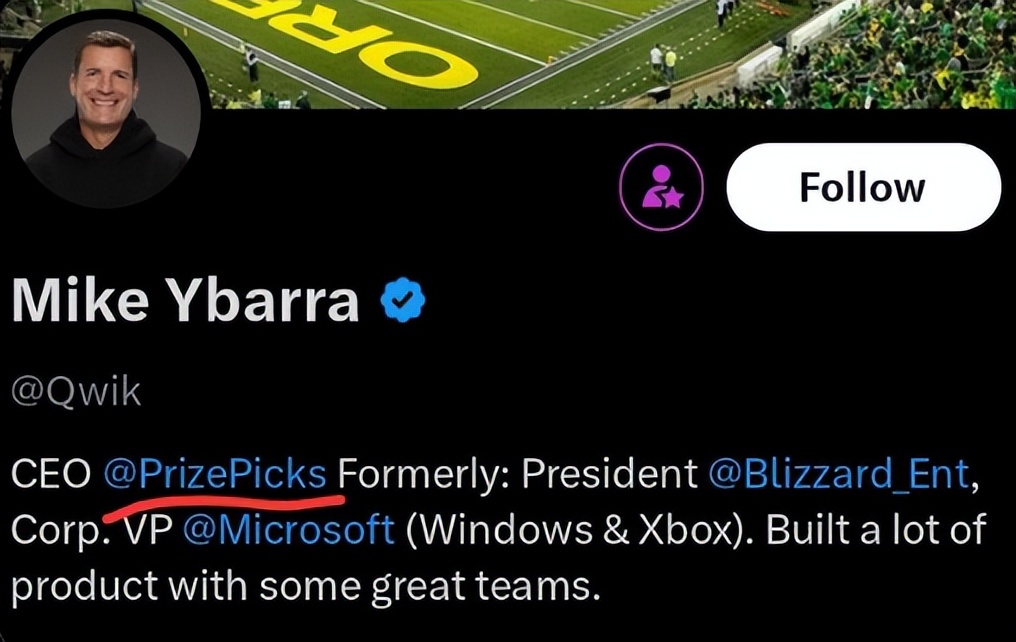1016x642 pixels.
Task: Open the @PrizePicks mention link
Action: [x=215, y=473]
